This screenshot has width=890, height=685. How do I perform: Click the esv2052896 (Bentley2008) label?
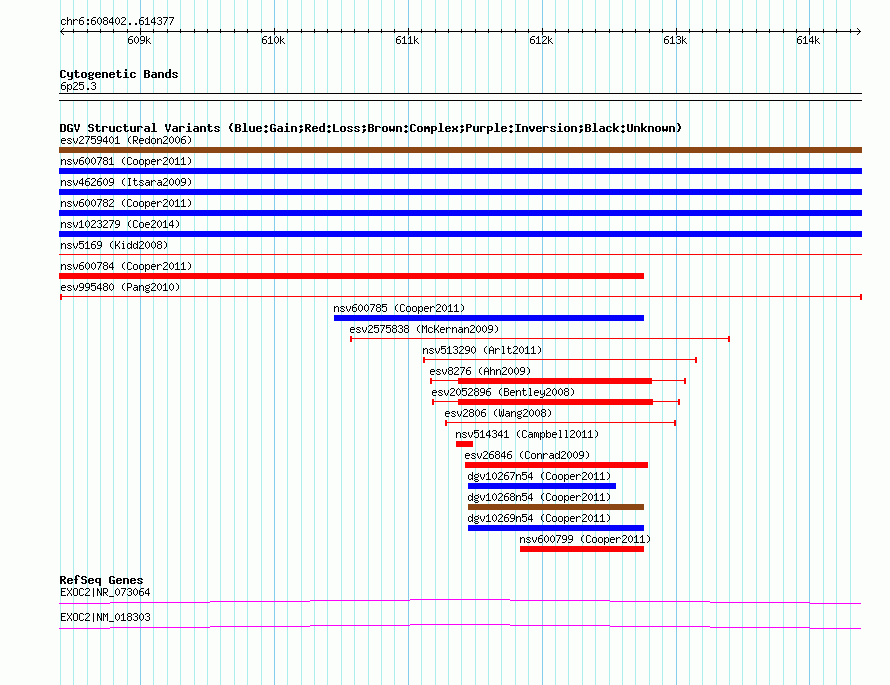503,392
